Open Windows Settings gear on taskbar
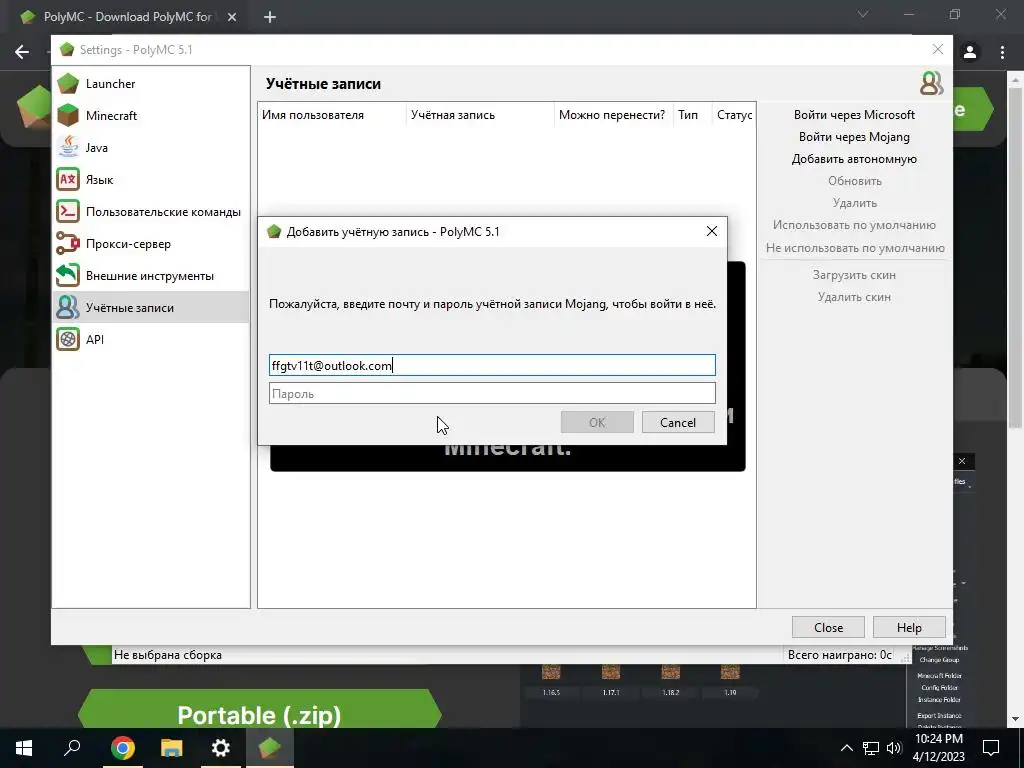1024x768 pixels. (221, 748)
